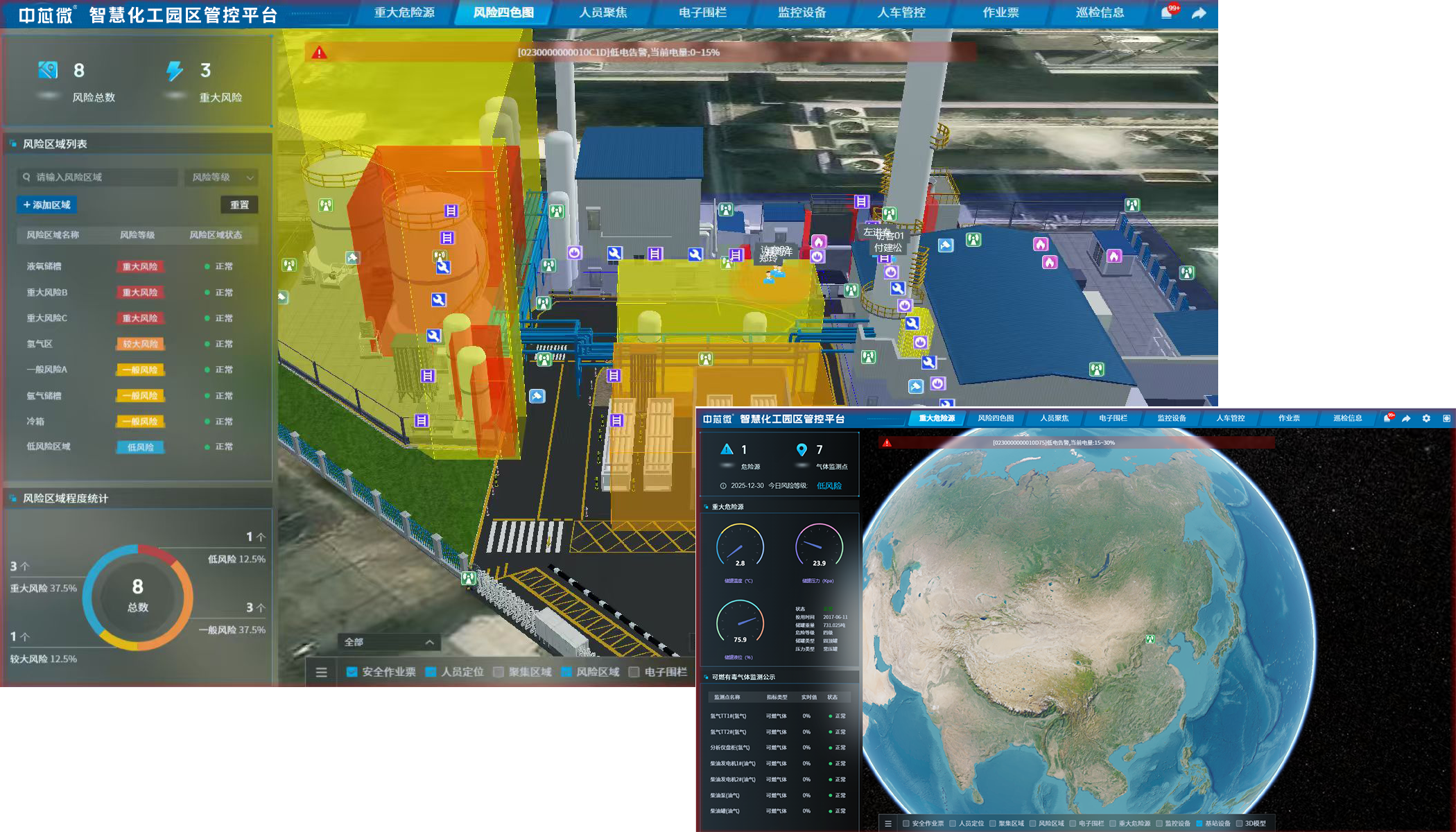Screen dimensions: 1456x832
Task: Click hamburger icon in globe view bottom bar
Action: click(x=887, y=823)
